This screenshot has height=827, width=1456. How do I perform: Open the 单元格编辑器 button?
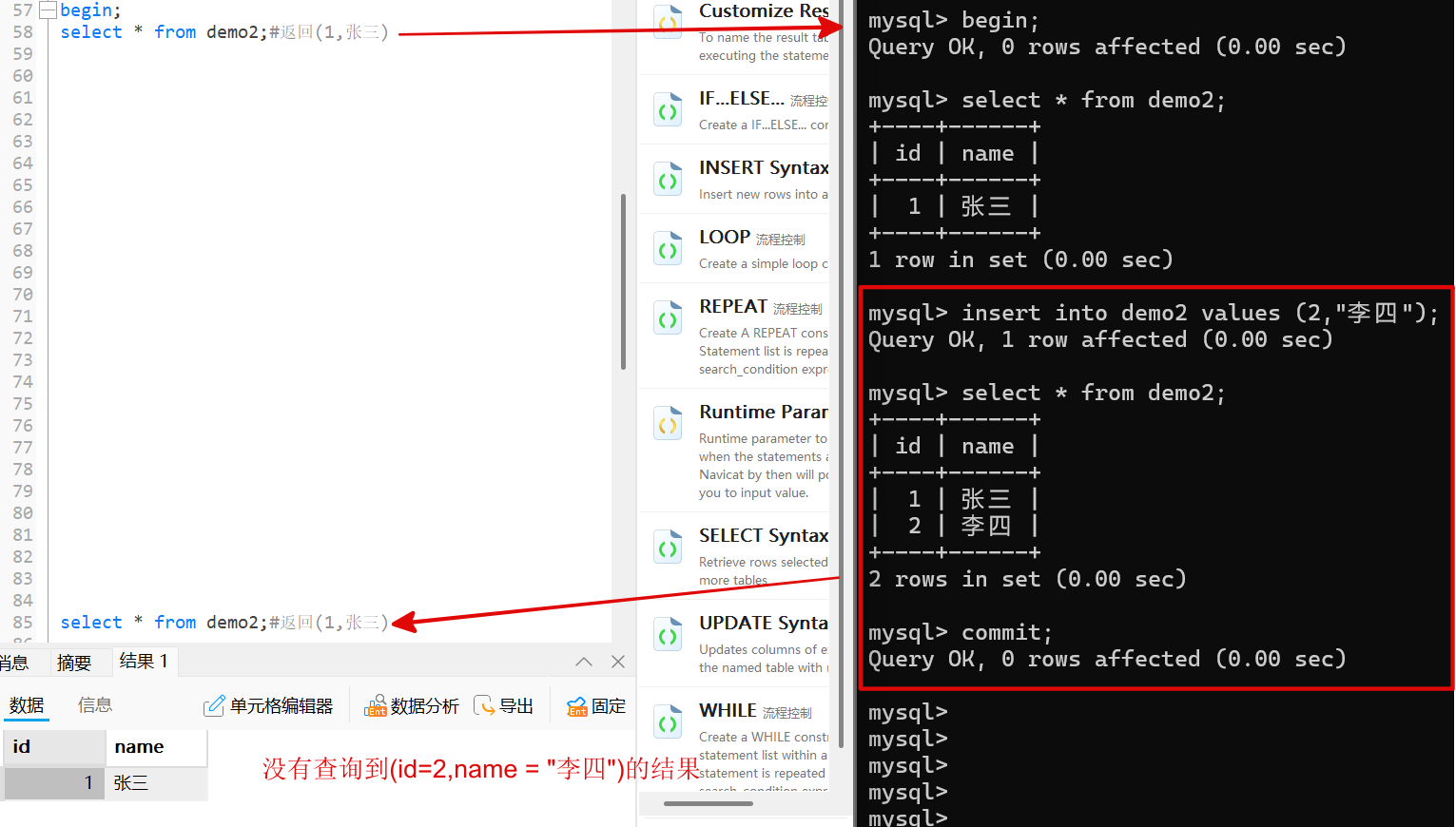pyautogui.click(x=268, y=706)
